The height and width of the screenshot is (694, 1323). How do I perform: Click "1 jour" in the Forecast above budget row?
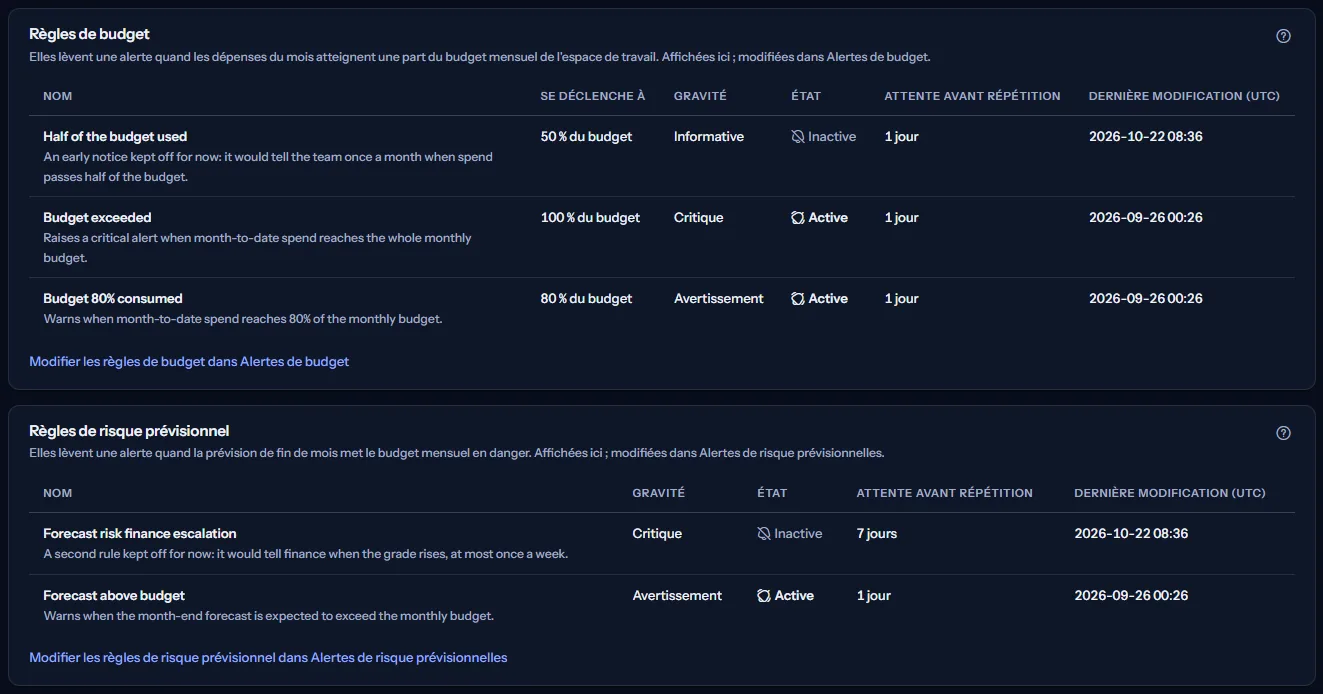tap(874, 596)
